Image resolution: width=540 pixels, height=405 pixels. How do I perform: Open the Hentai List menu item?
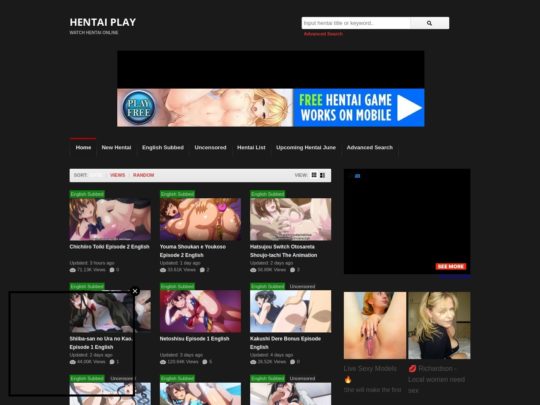pos(251,147)
